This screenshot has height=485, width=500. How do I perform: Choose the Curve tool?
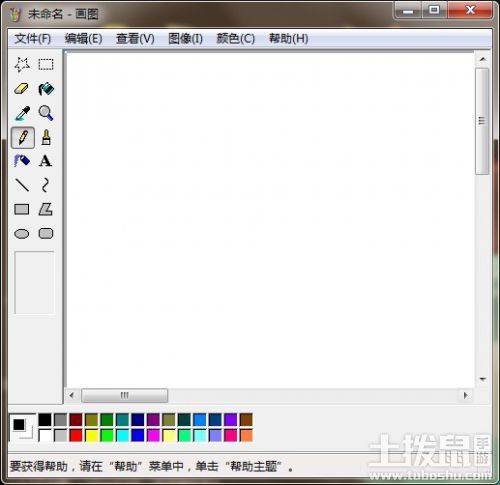46,185
